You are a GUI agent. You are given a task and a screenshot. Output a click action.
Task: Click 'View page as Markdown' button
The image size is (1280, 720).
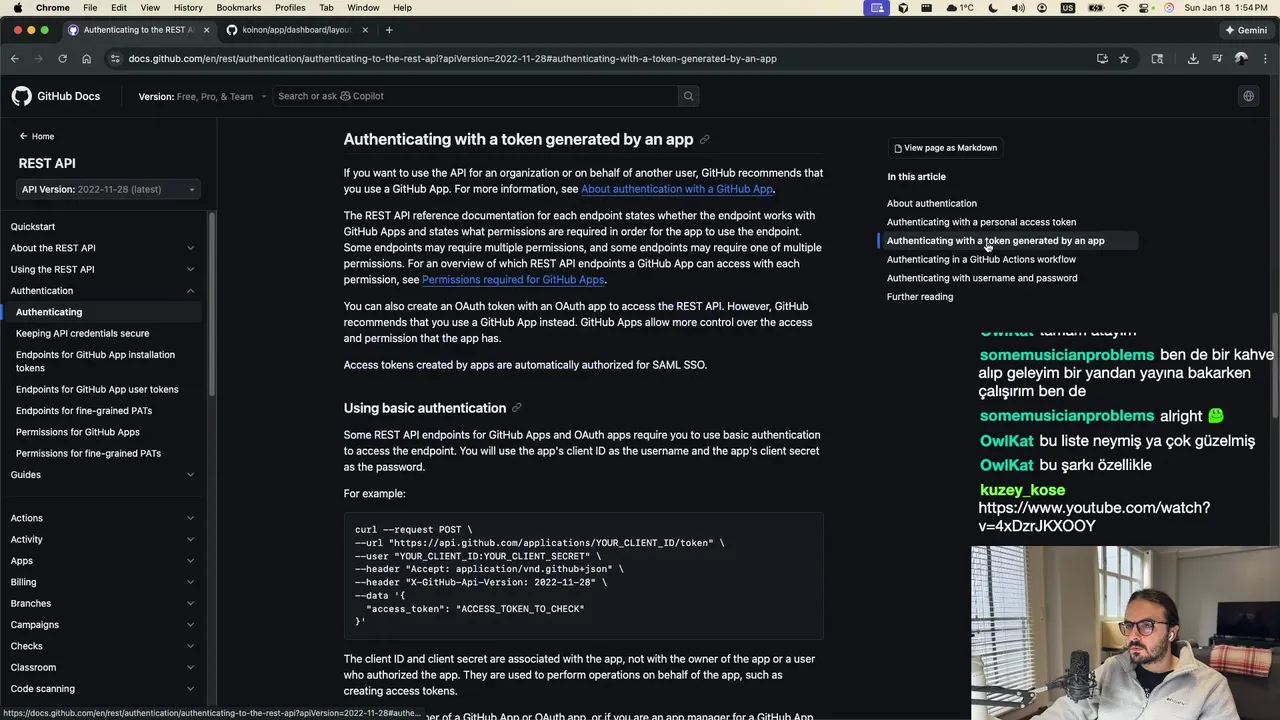point(945,148)
